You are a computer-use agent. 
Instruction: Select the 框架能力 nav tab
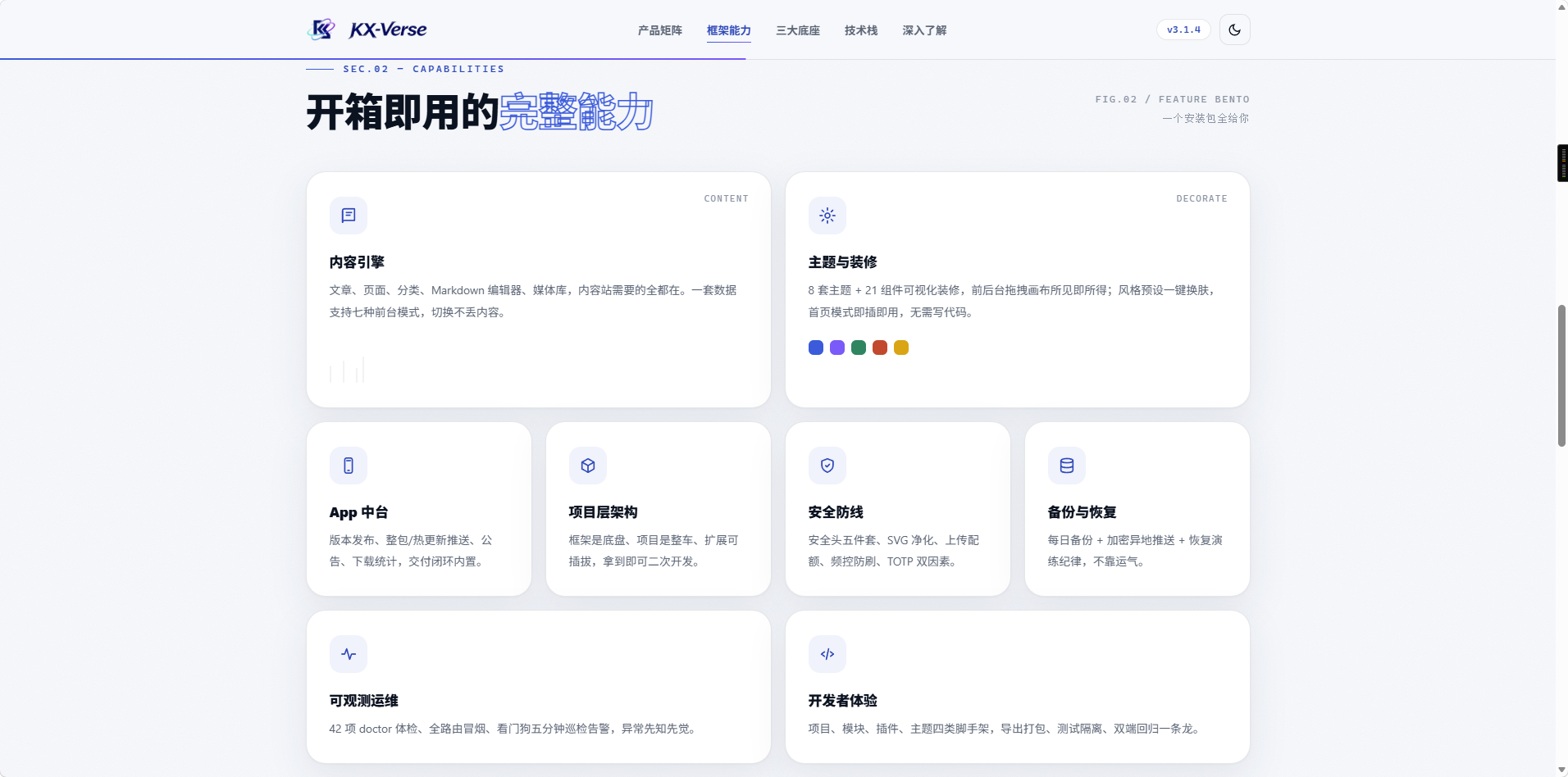coord(729,30)
